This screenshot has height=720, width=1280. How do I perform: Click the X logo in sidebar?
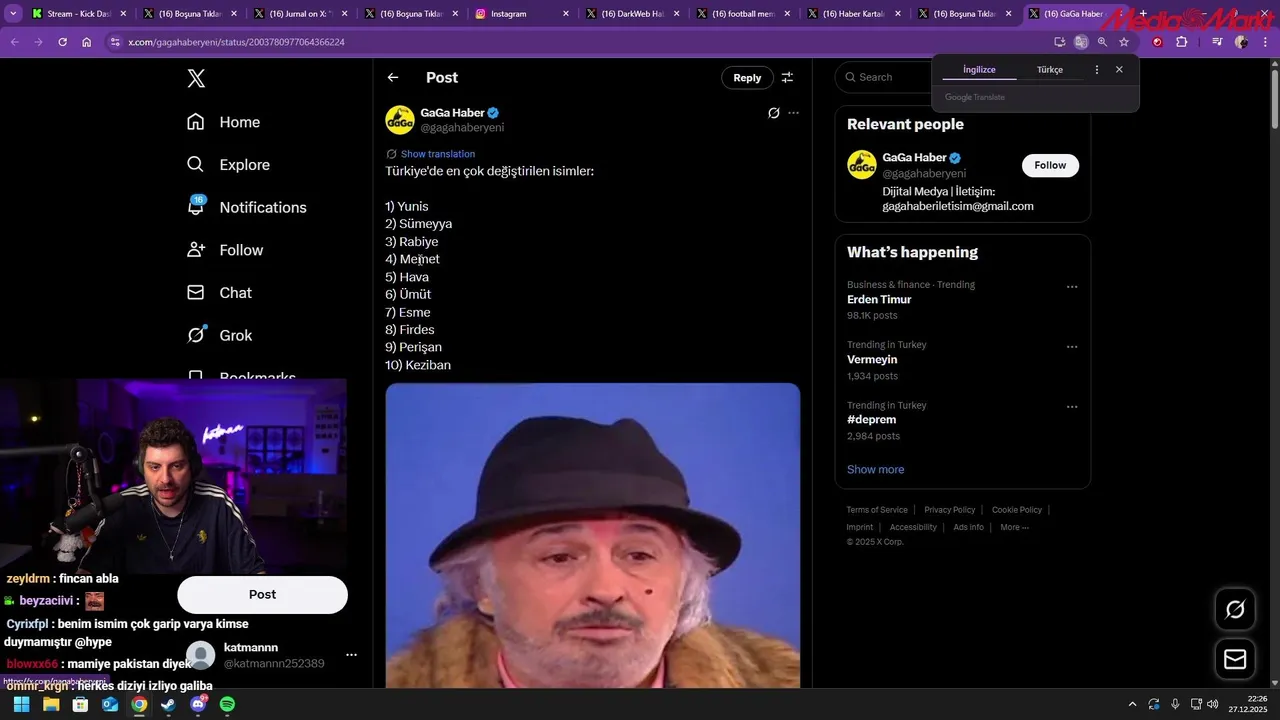[196, 79]
